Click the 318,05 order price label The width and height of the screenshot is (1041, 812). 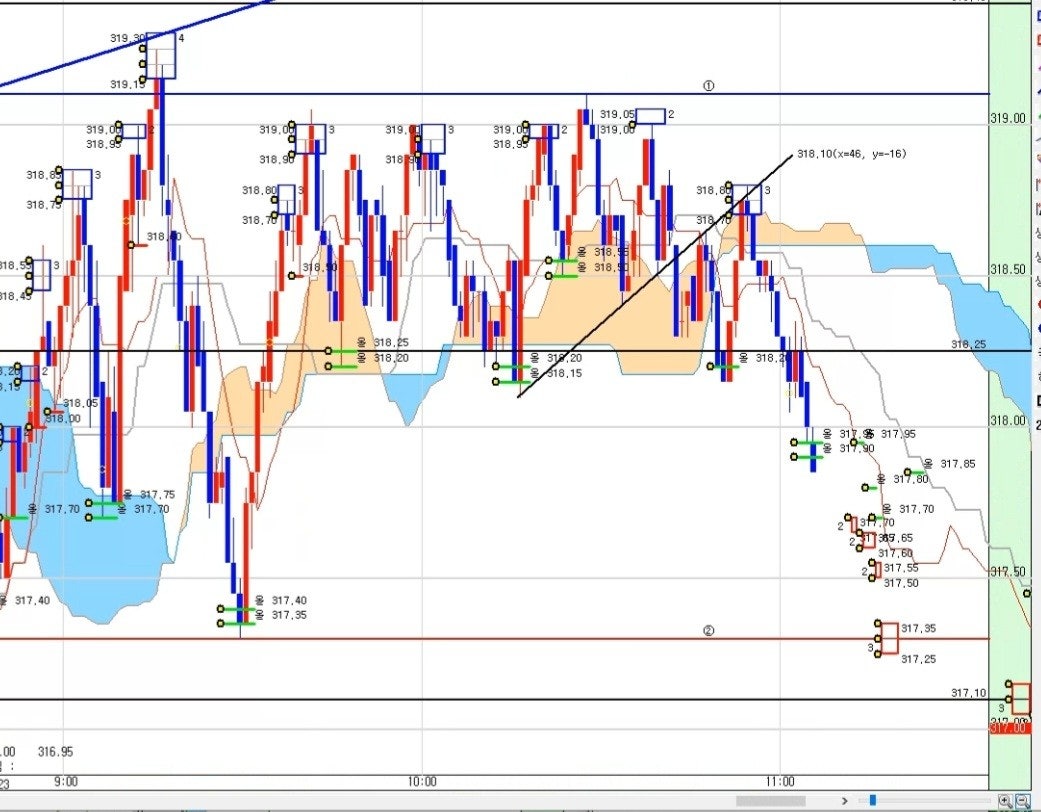point(80,403)
